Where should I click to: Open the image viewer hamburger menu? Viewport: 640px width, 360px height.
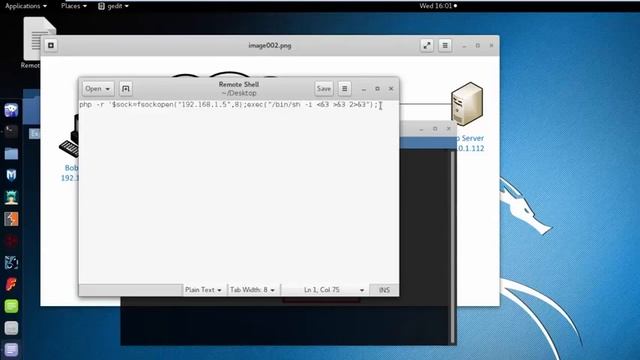pyautogui.click(x=445, y=45)
